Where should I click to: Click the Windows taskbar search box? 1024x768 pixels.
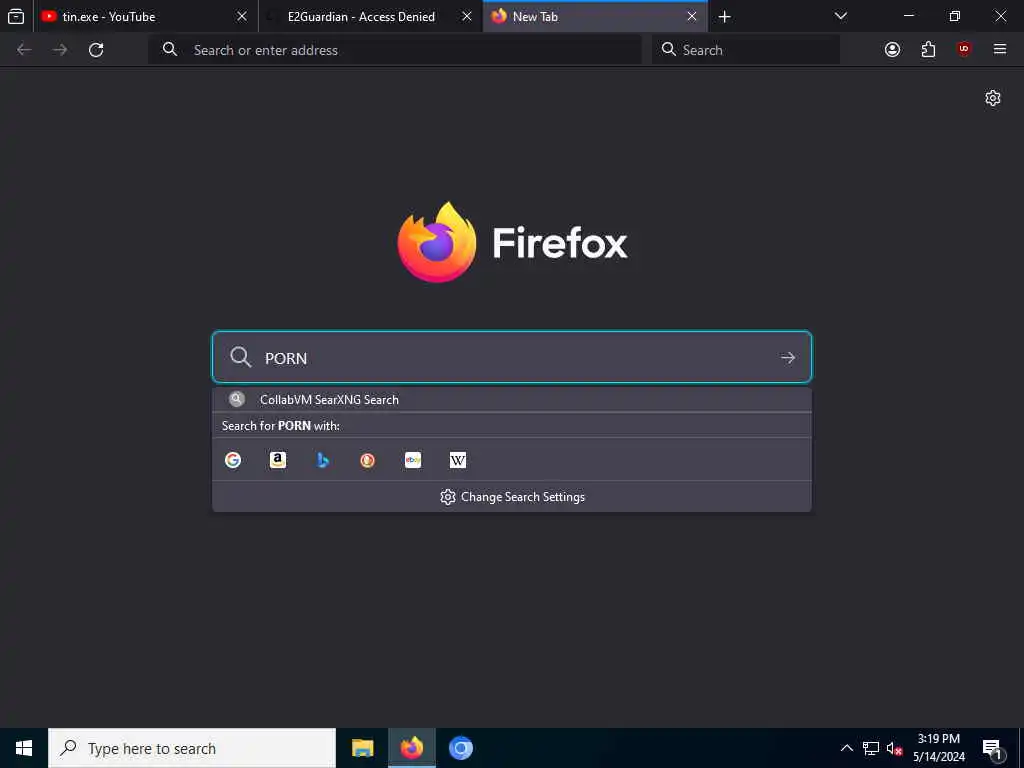[192, 748]
